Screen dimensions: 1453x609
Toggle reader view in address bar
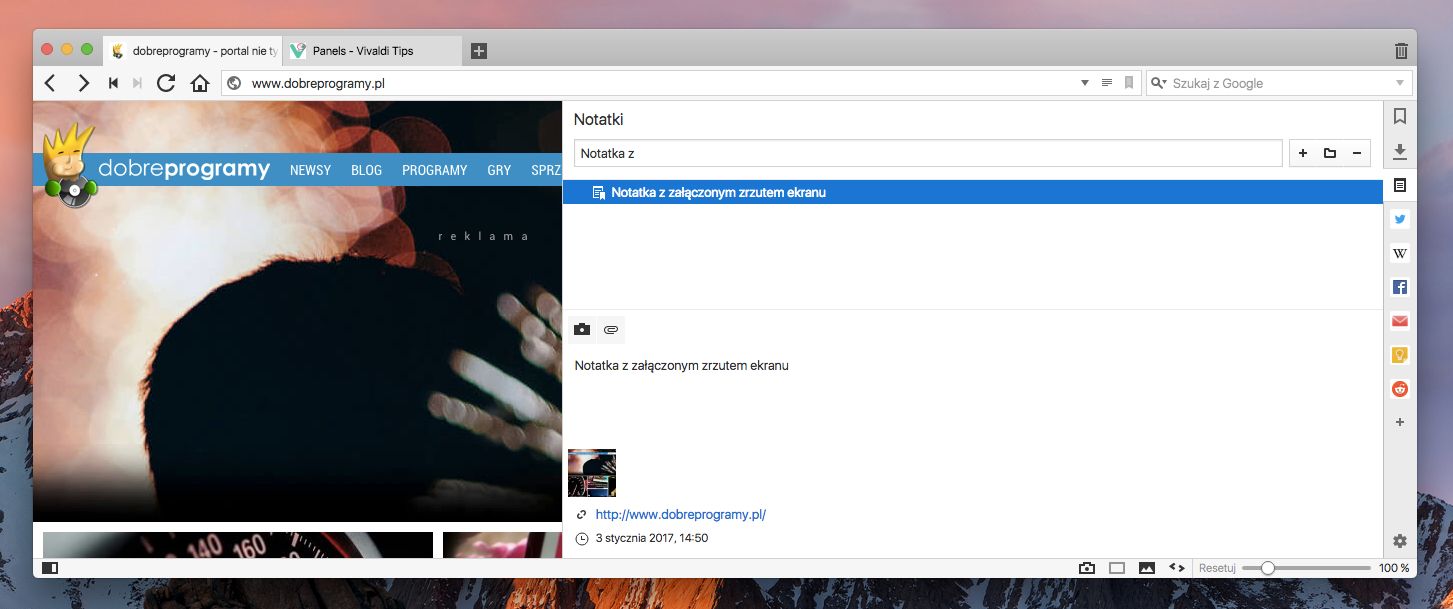pos(1107,83)
